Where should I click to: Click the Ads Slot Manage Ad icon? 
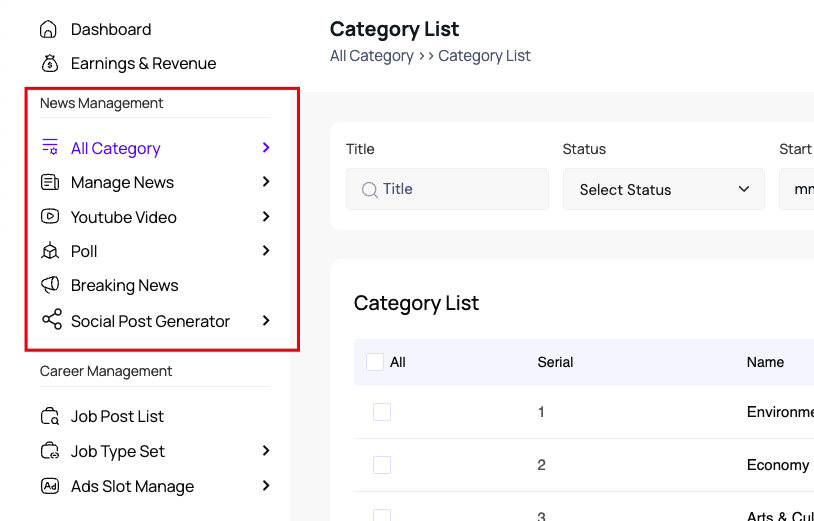(50, 486)
